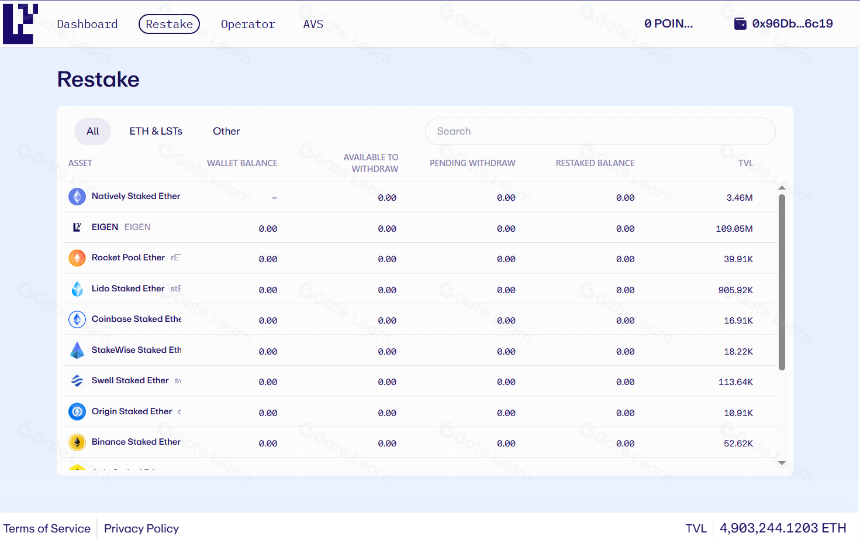Screen dimensions: 860x543
Task: Select the Natively Staked Ether icon
Action: (77, 196)
